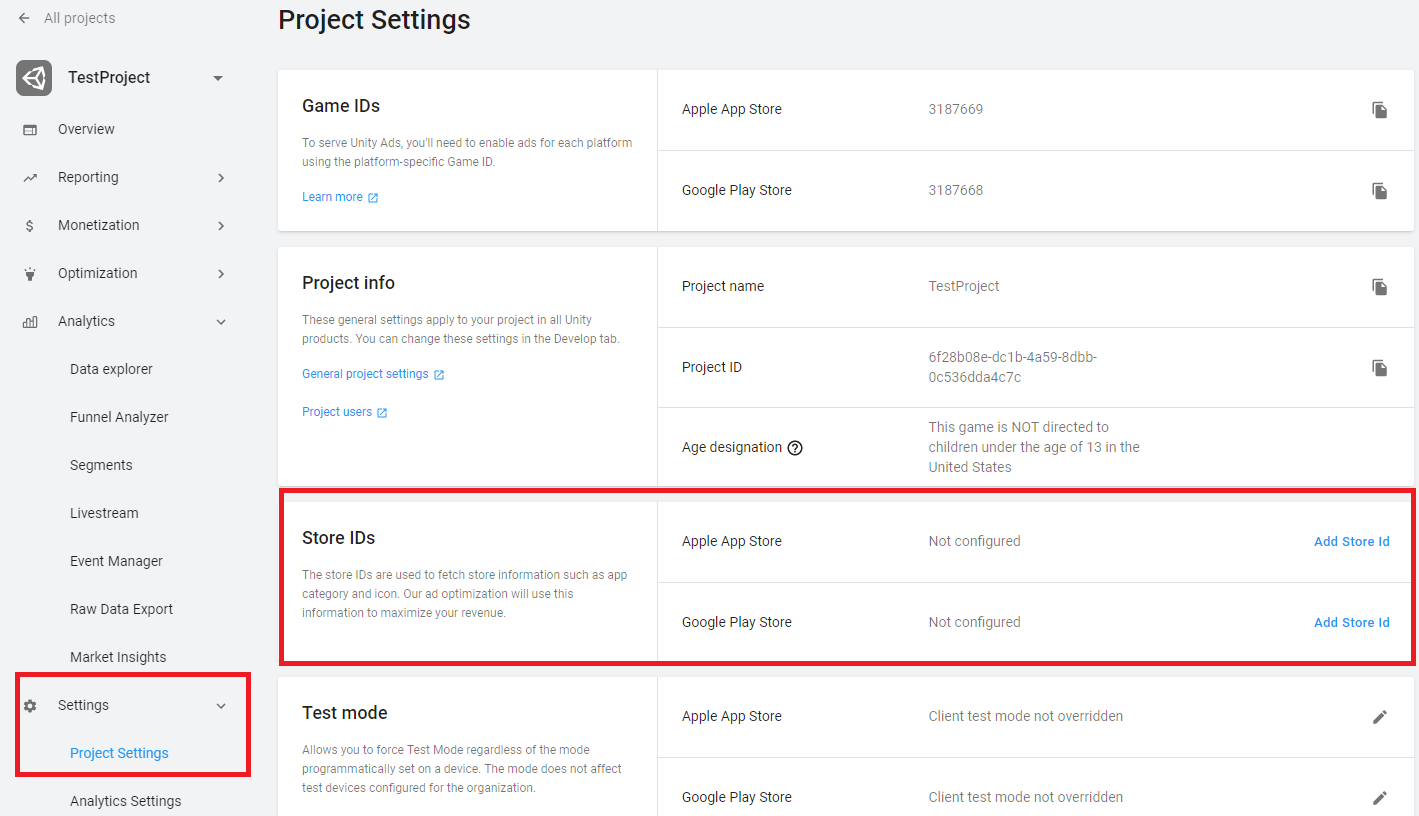Open the Project users link
Viewport: 1419px width, 816px height.
(337, 412)
